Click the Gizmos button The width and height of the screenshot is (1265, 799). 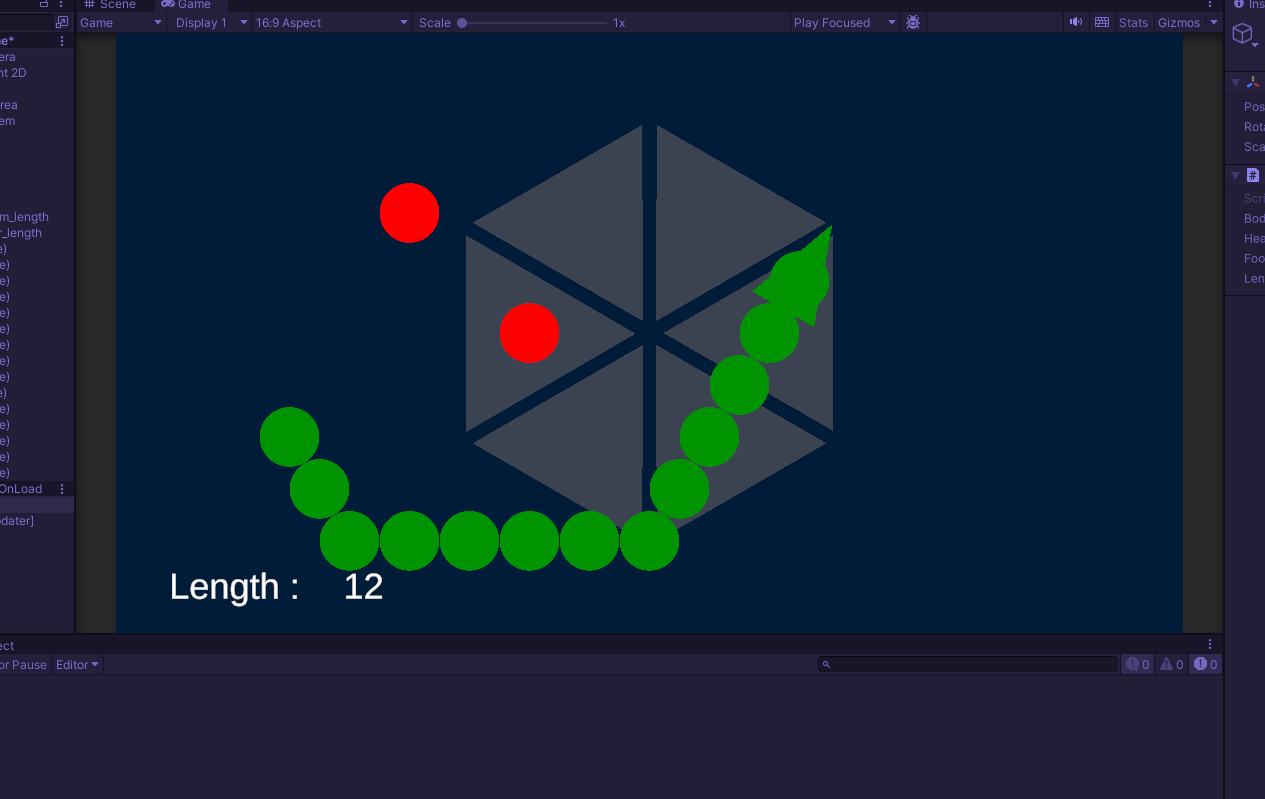click(1178, 22)
